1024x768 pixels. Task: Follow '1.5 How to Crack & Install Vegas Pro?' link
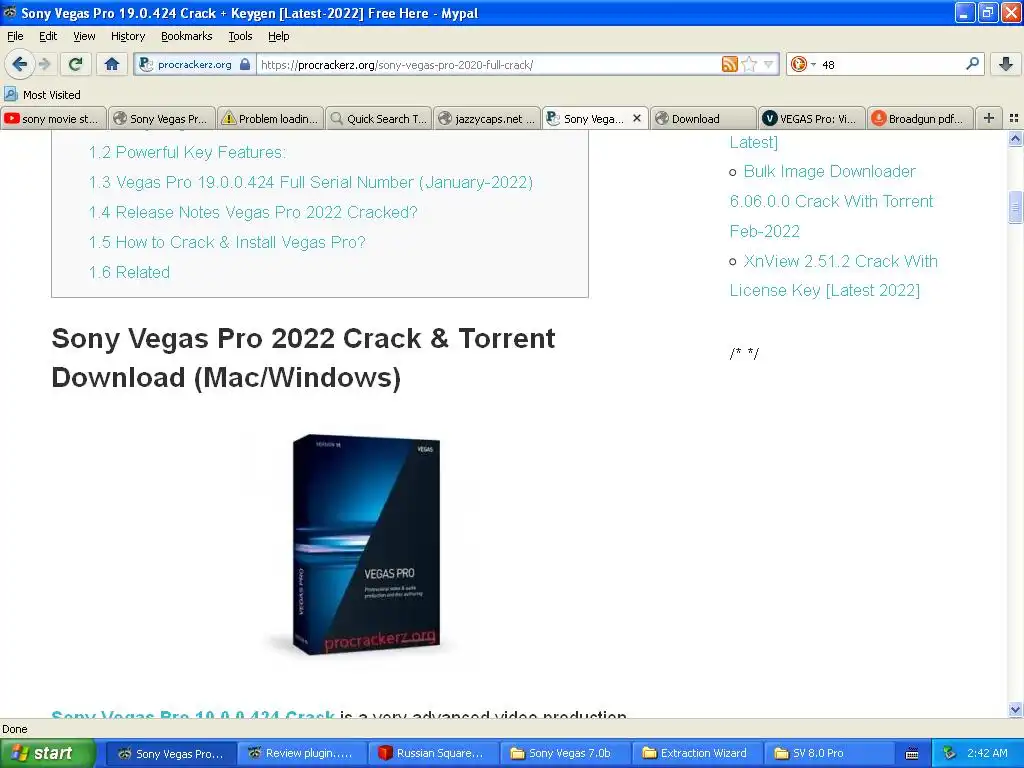click(x=227, y=242)
